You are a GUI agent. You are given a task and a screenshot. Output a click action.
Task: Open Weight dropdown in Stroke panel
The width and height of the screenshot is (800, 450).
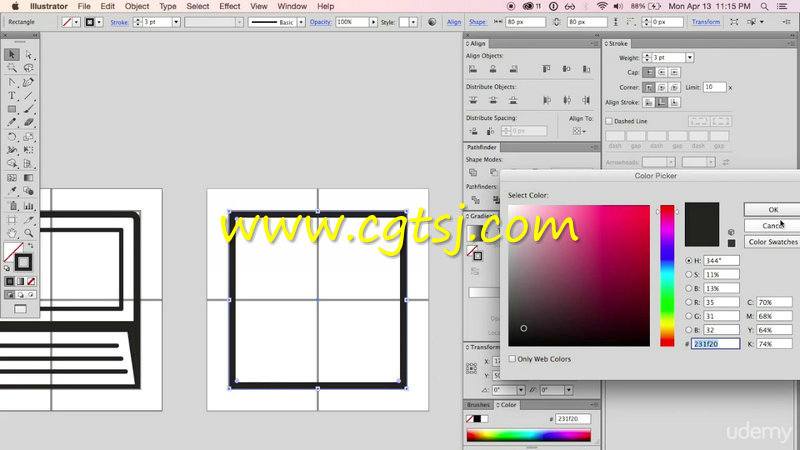pyautogui.click(x=690, y=58)
